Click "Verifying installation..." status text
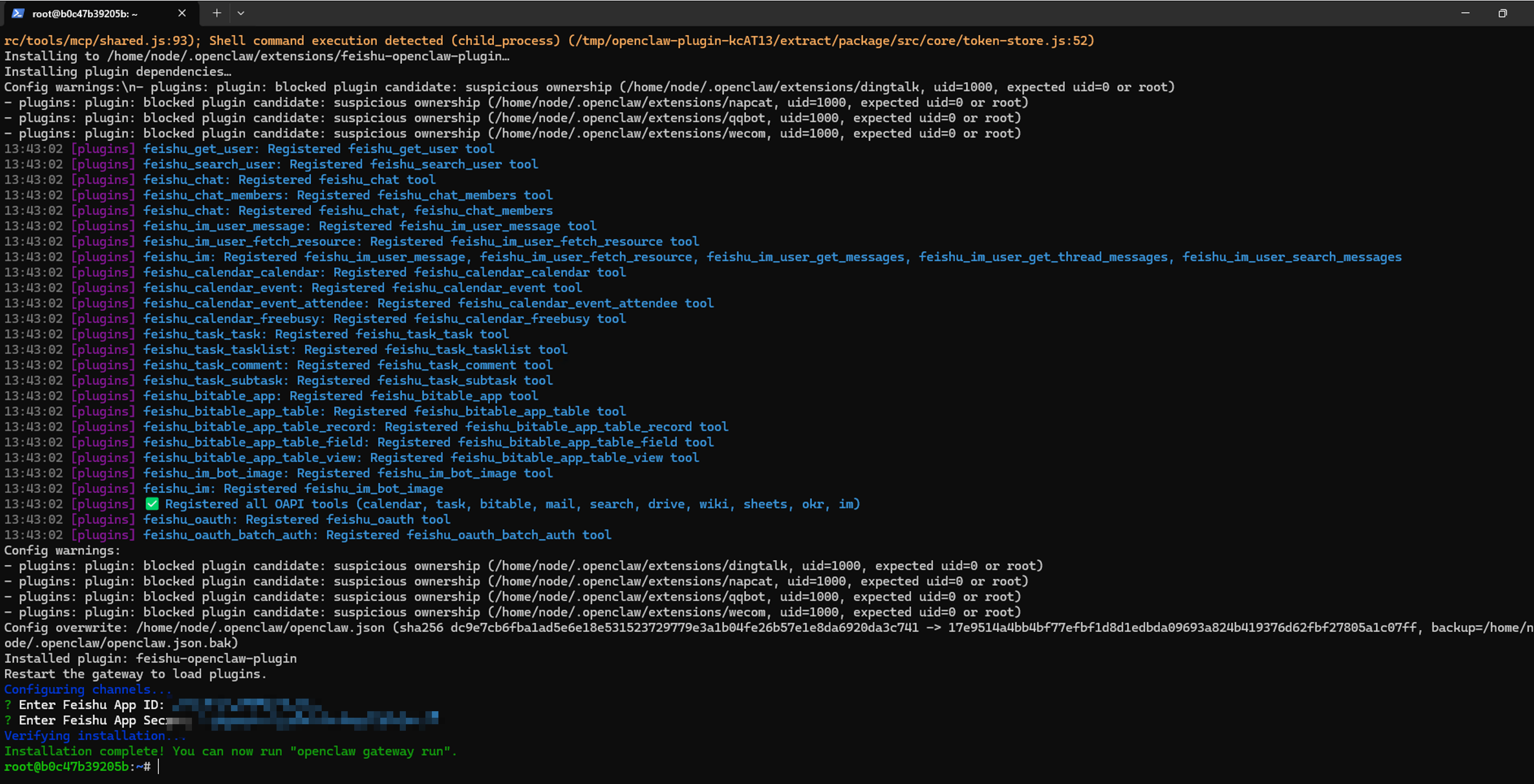The image size is (1534, 784). coord(95,736)
